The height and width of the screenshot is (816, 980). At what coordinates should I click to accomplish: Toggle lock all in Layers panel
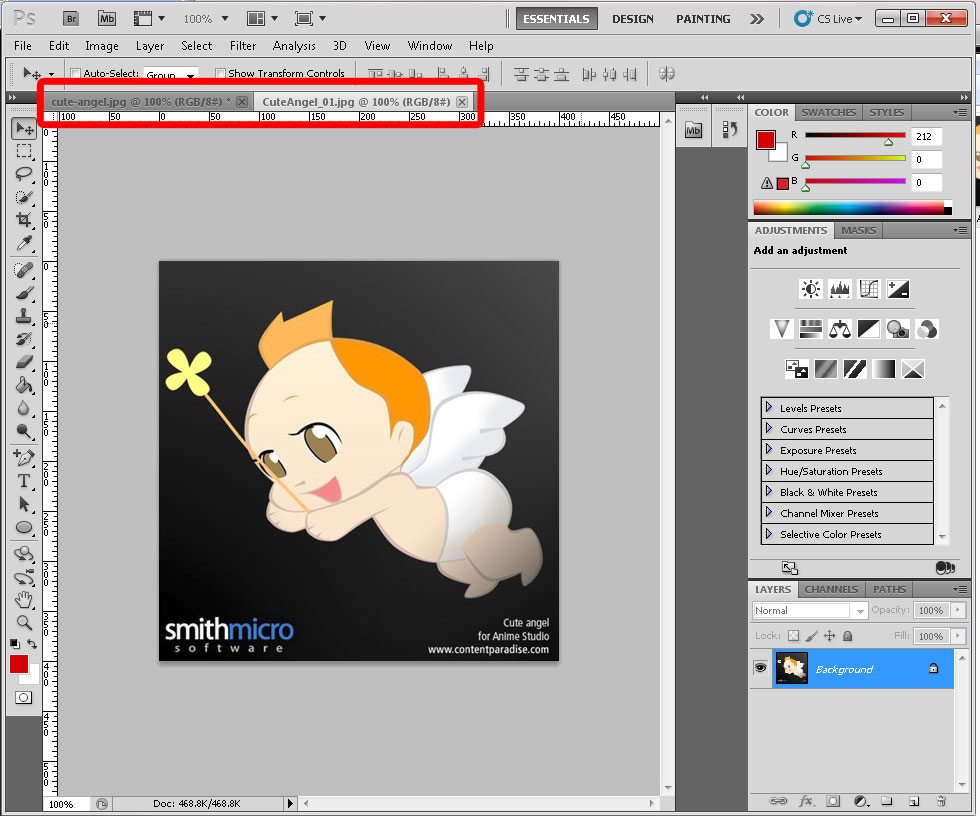848,636
